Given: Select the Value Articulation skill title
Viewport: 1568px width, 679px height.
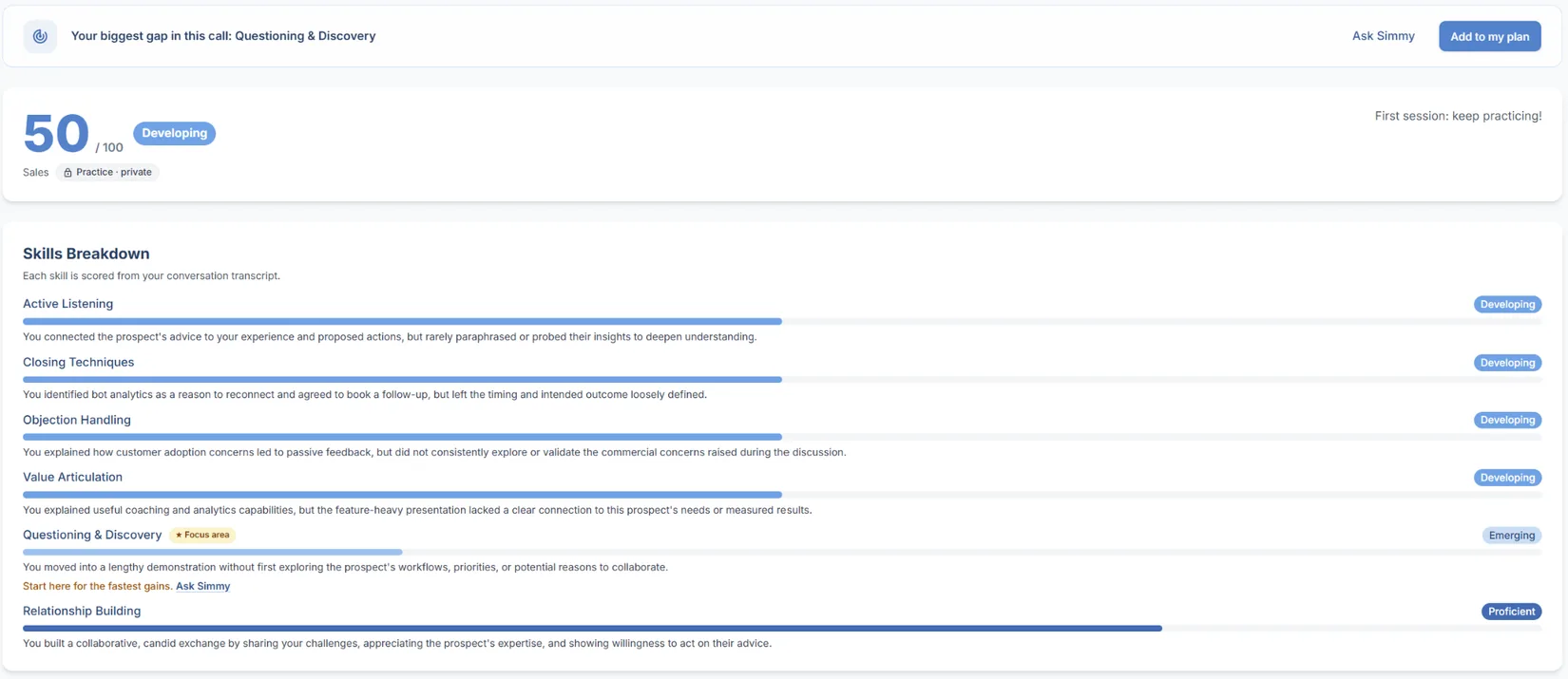Looking at the screenshot, I should pyautogui.click(x=72, y=477).
